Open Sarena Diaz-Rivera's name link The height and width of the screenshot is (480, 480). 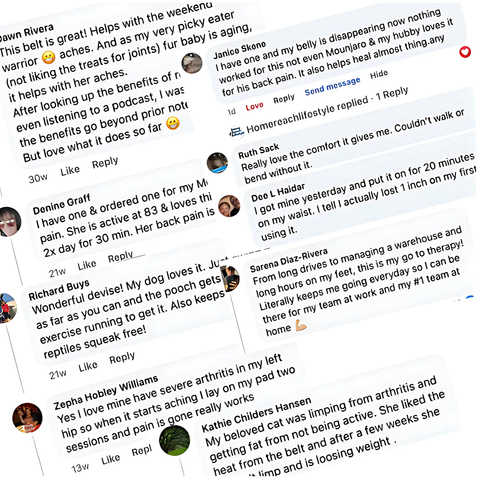coord(289,260)
